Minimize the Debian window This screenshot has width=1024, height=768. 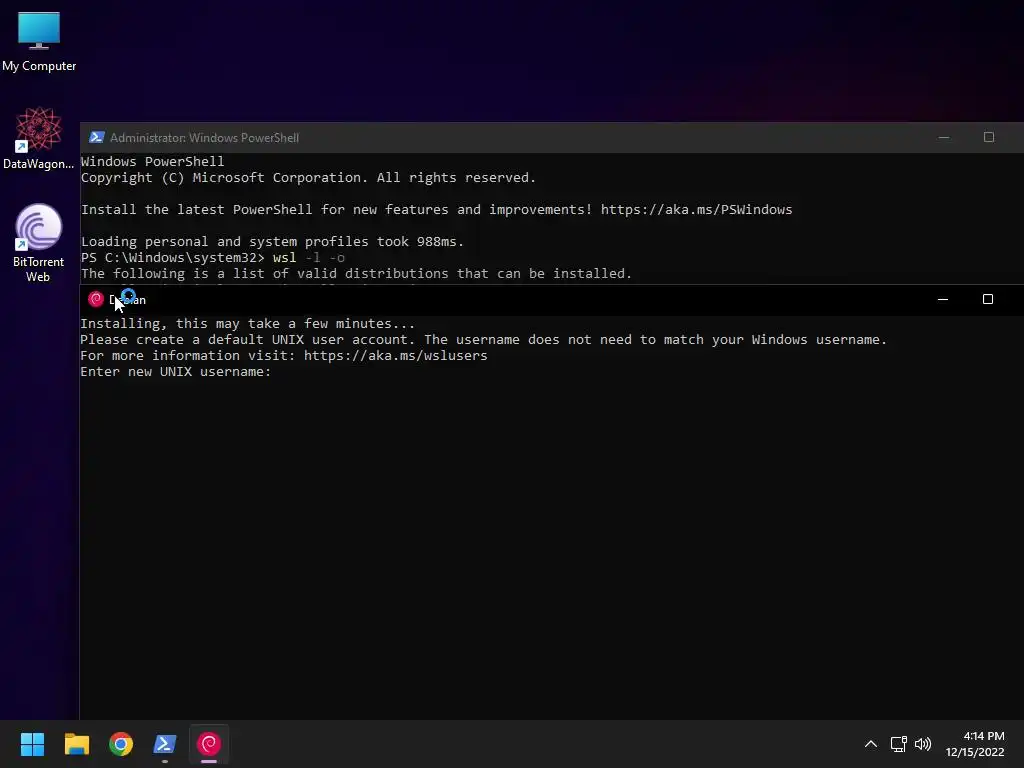point(942,299)
